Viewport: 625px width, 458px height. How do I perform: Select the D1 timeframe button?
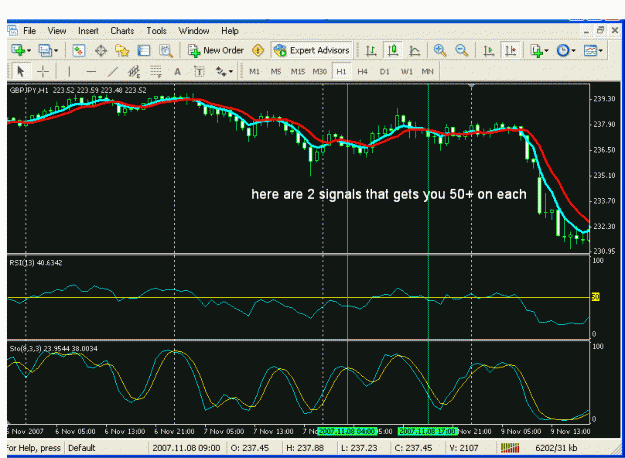(x=384, y=71)
